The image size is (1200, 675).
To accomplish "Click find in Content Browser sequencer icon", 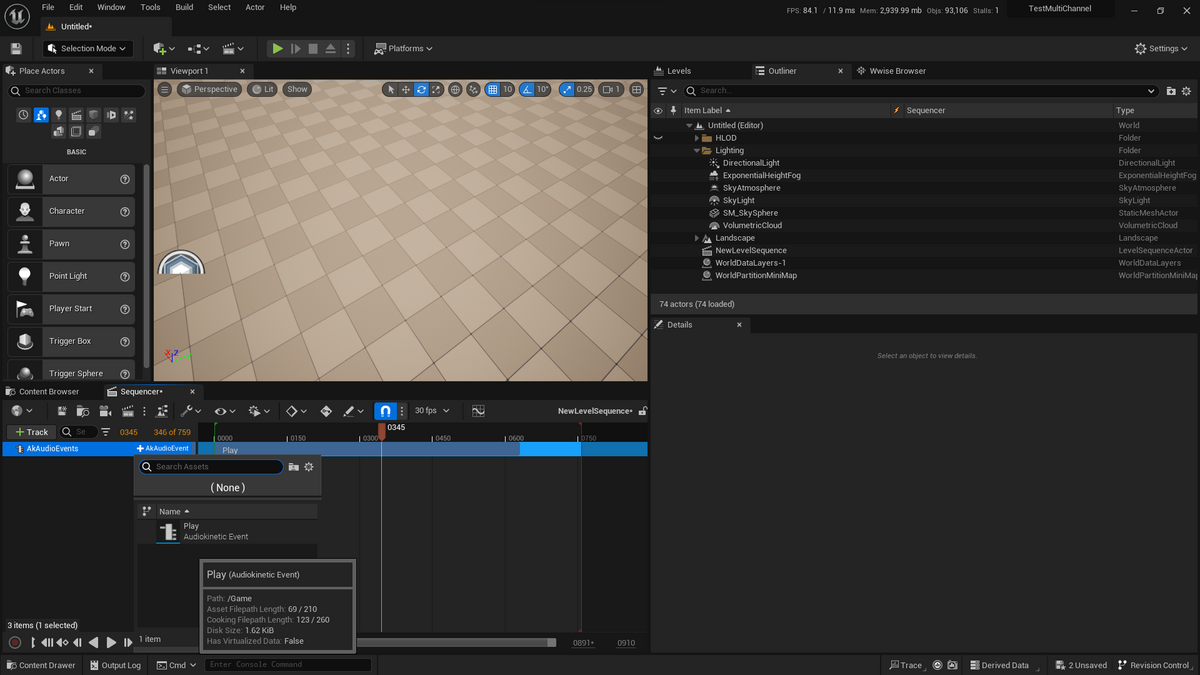I will pyautogui.click(x=83, y=411).
